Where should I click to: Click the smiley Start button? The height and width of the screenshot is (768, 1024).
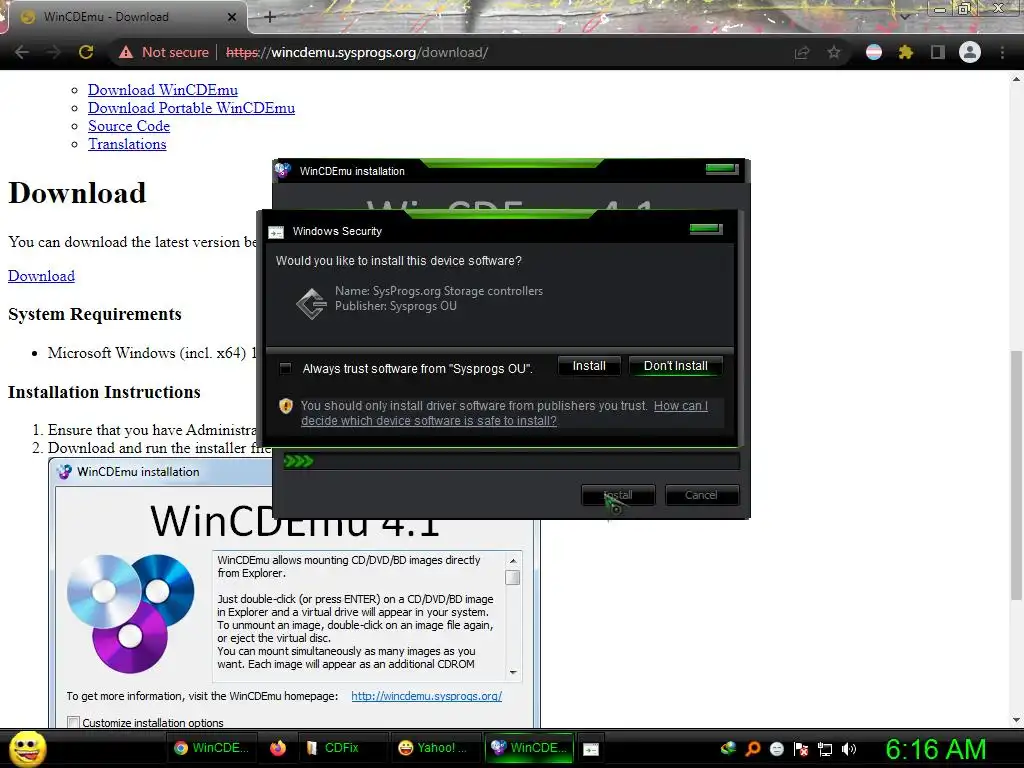27,749
